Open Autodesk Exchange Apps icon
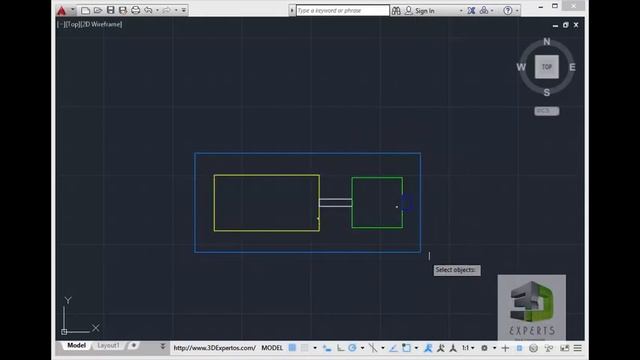The width and height of the screenshot is (640, 360). point(471,11)
